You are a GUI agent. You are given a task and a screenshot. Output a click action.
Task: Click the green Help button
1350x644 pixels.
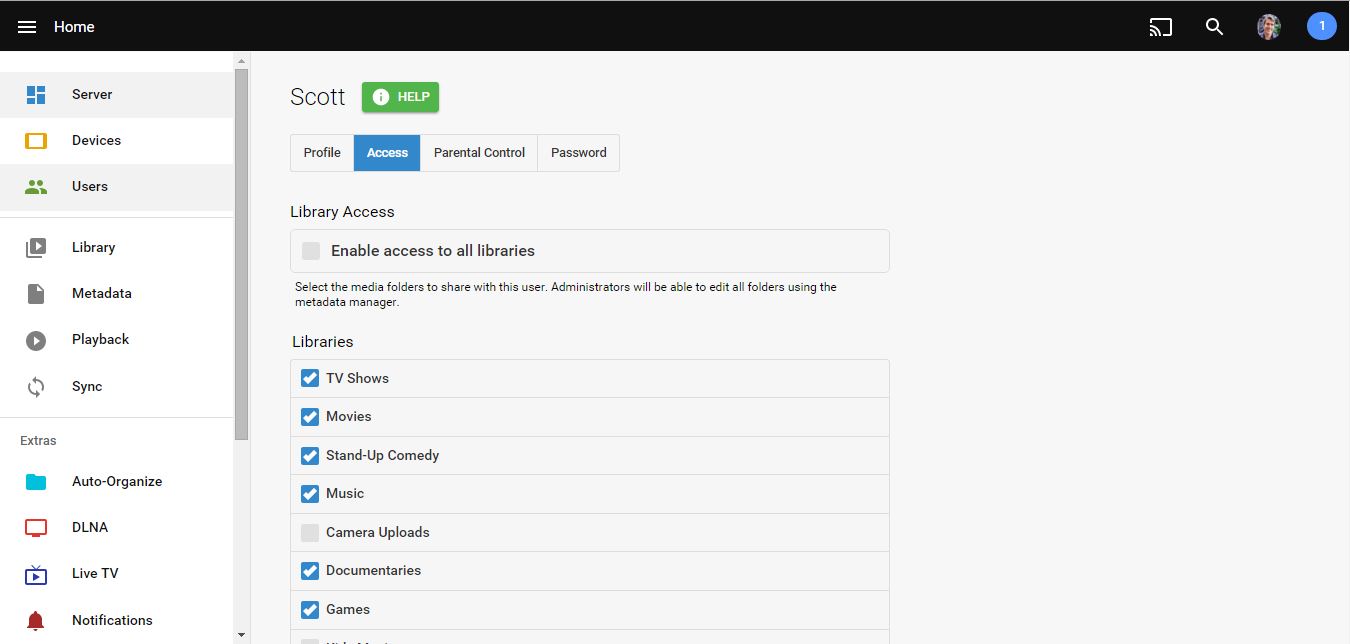coord(400,97)
